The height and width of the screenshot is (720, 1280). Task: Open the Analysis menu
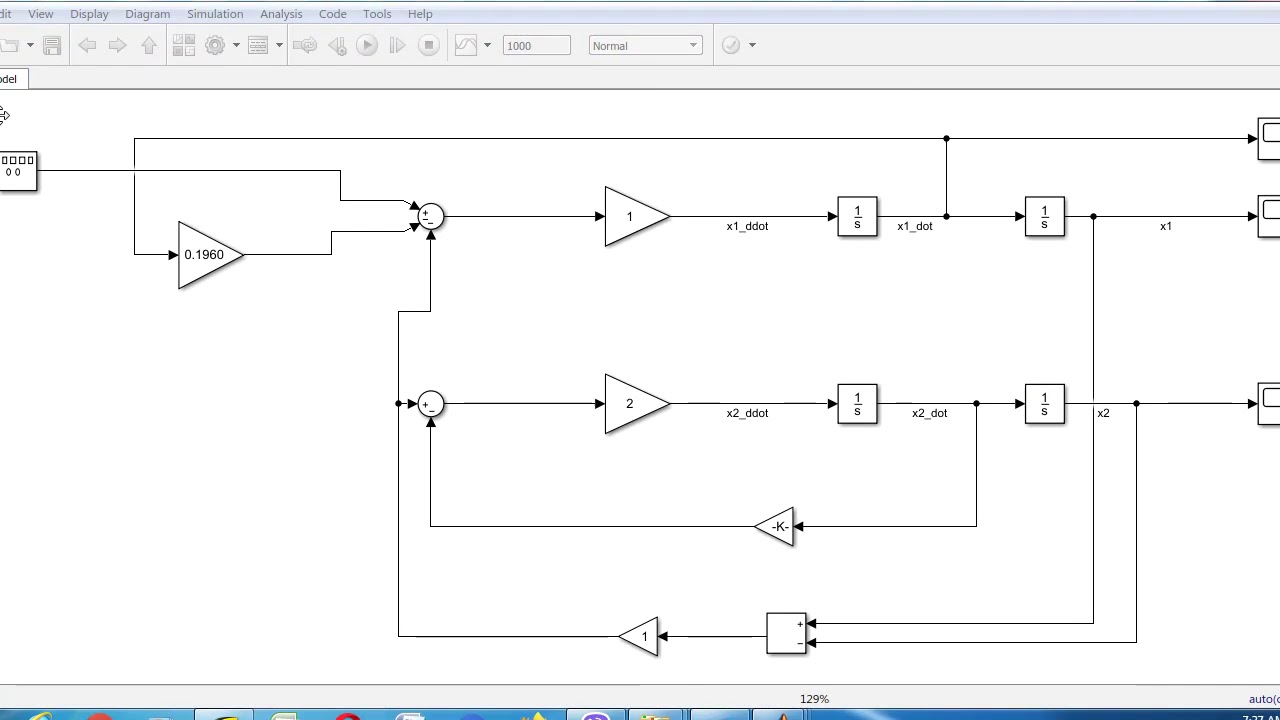tap(281, 14)
